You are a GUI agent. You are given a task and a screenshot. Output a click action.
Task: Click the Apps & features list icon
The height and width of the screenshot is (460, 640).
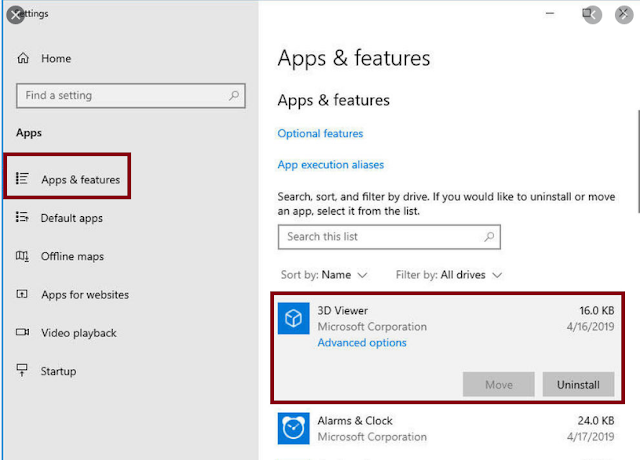point(22,179)
